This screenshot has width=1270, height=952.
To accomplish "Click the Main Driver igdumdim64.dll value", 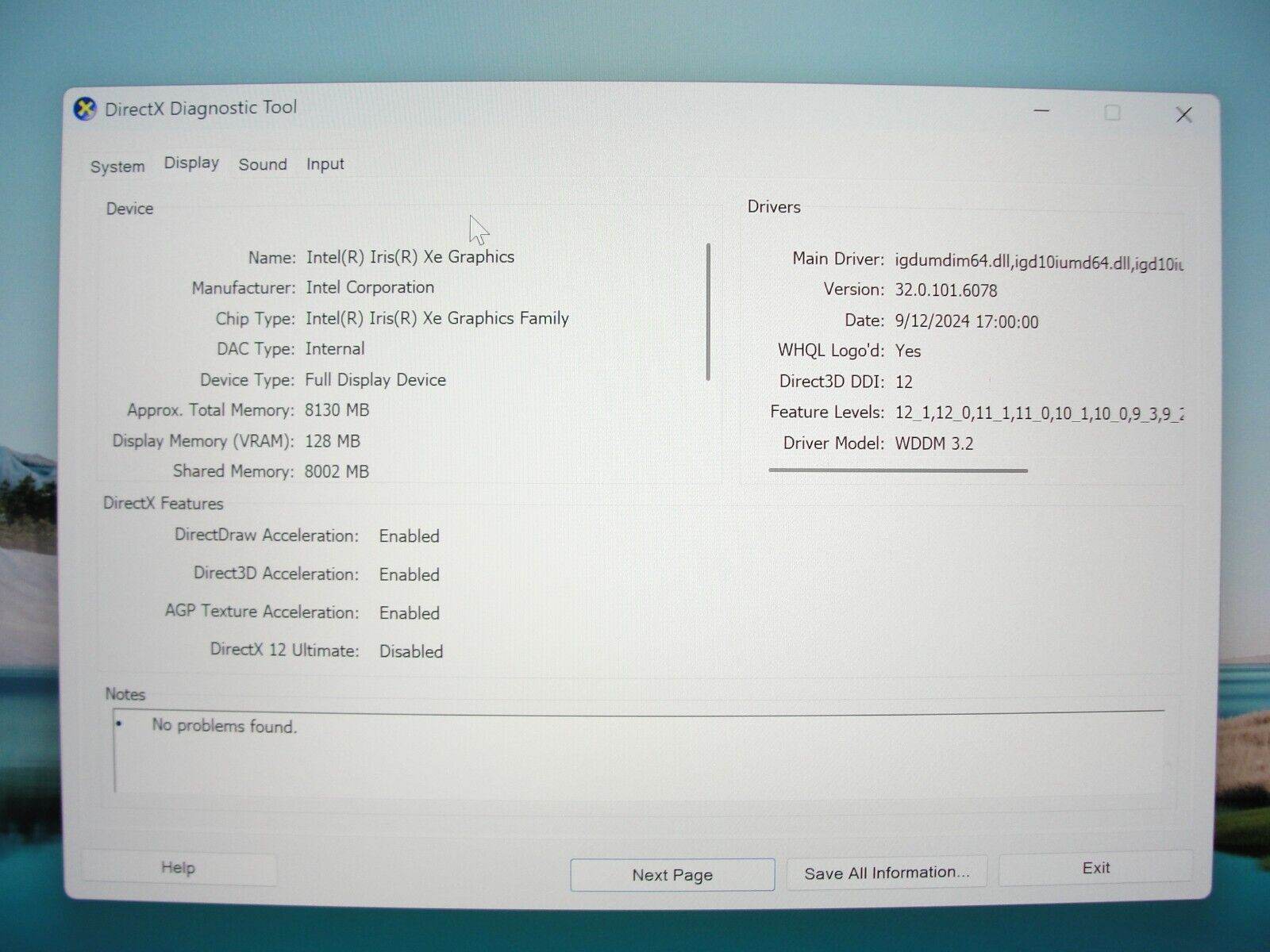I will coord(1038,262).
